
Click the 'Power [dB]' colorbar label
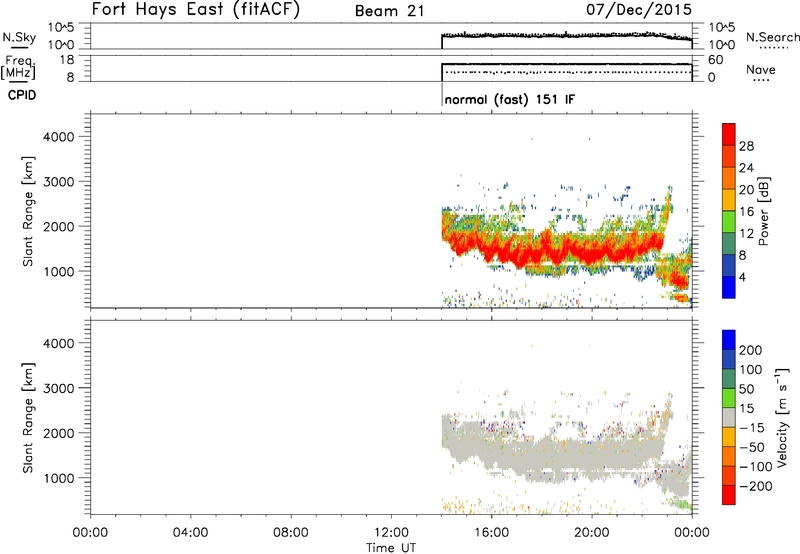tap(764, 211)
